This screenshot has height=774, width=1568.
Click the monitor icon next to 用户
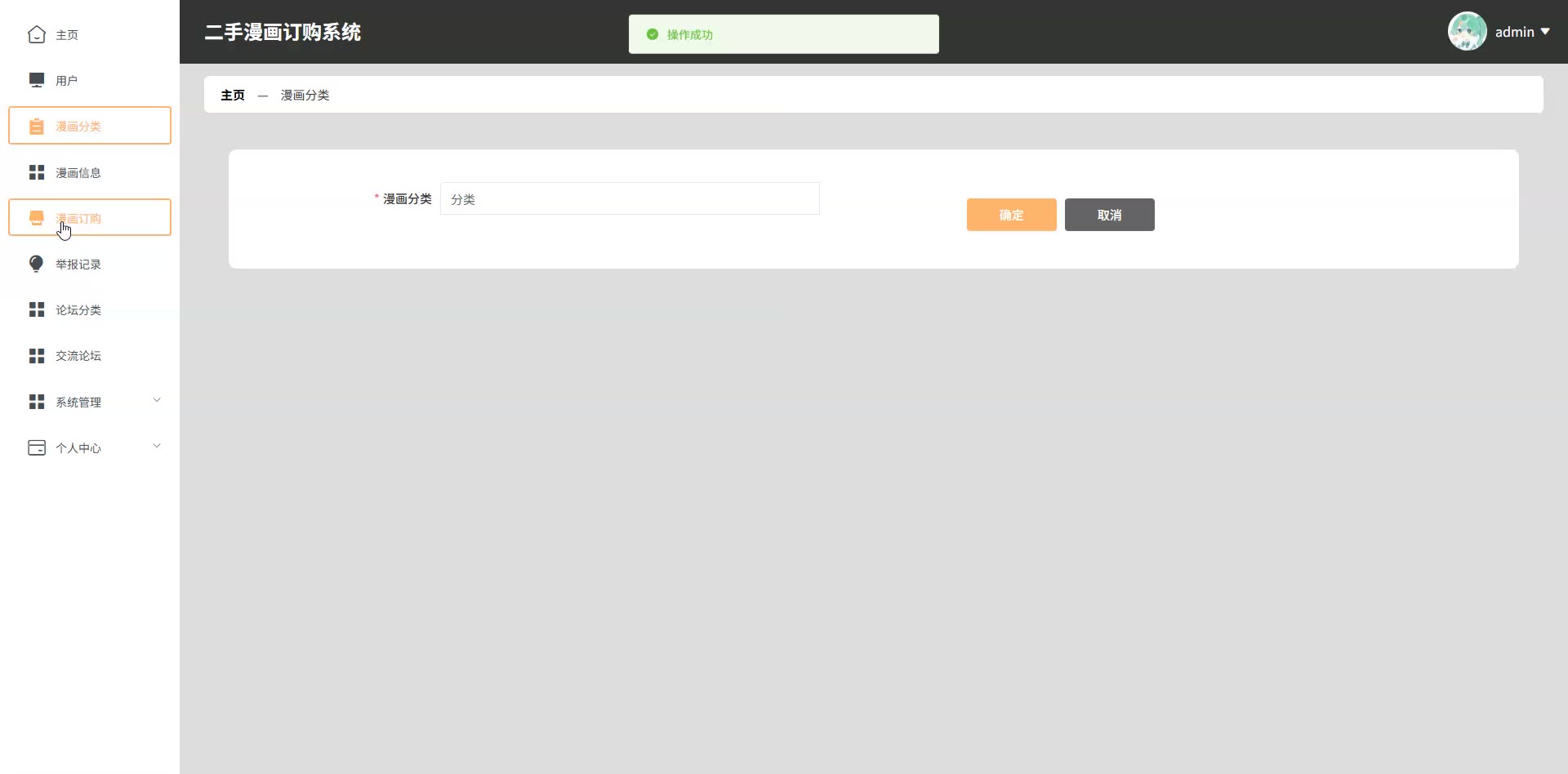[37, 80]
